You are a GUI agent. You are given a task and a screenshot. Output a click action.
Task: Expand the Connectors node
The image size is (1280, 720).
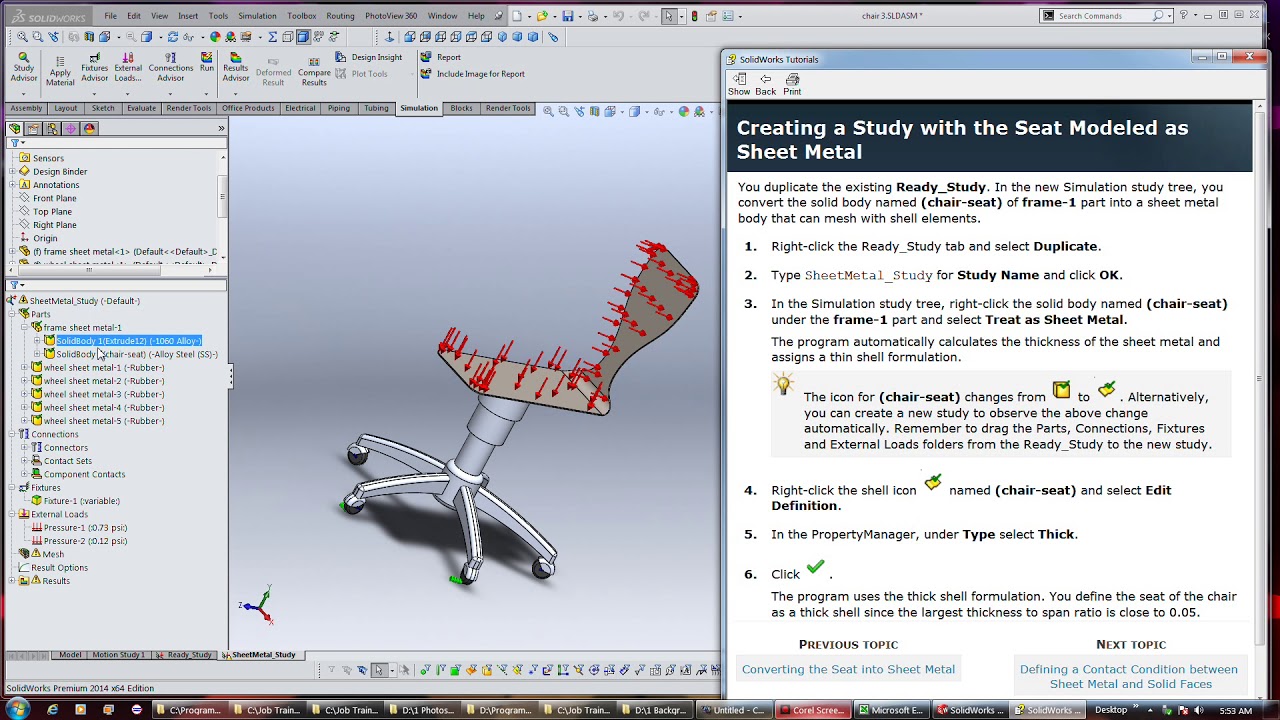(24, 447)
